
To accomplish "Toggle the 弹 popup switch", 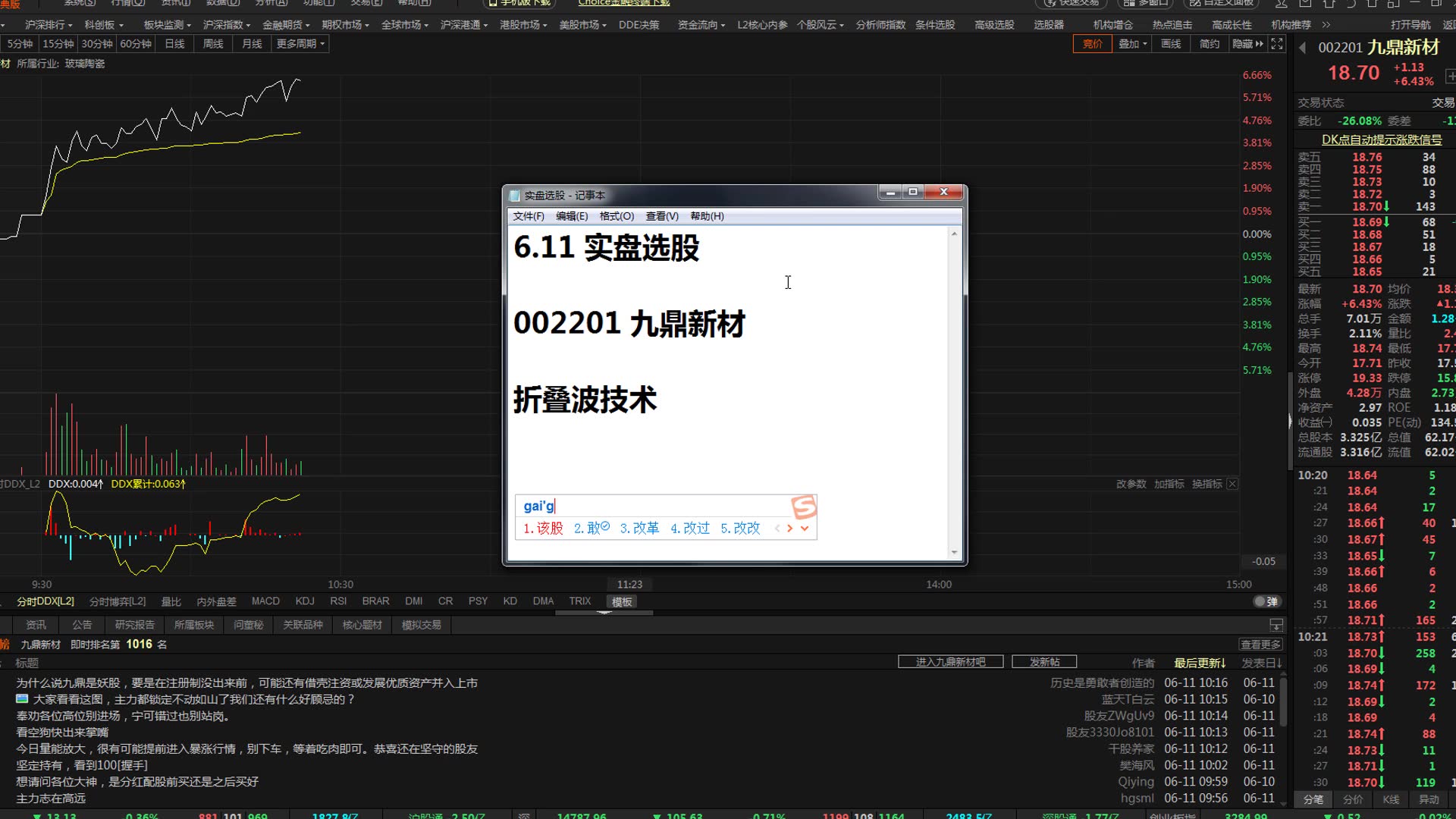I will [x=1266, y=601].
